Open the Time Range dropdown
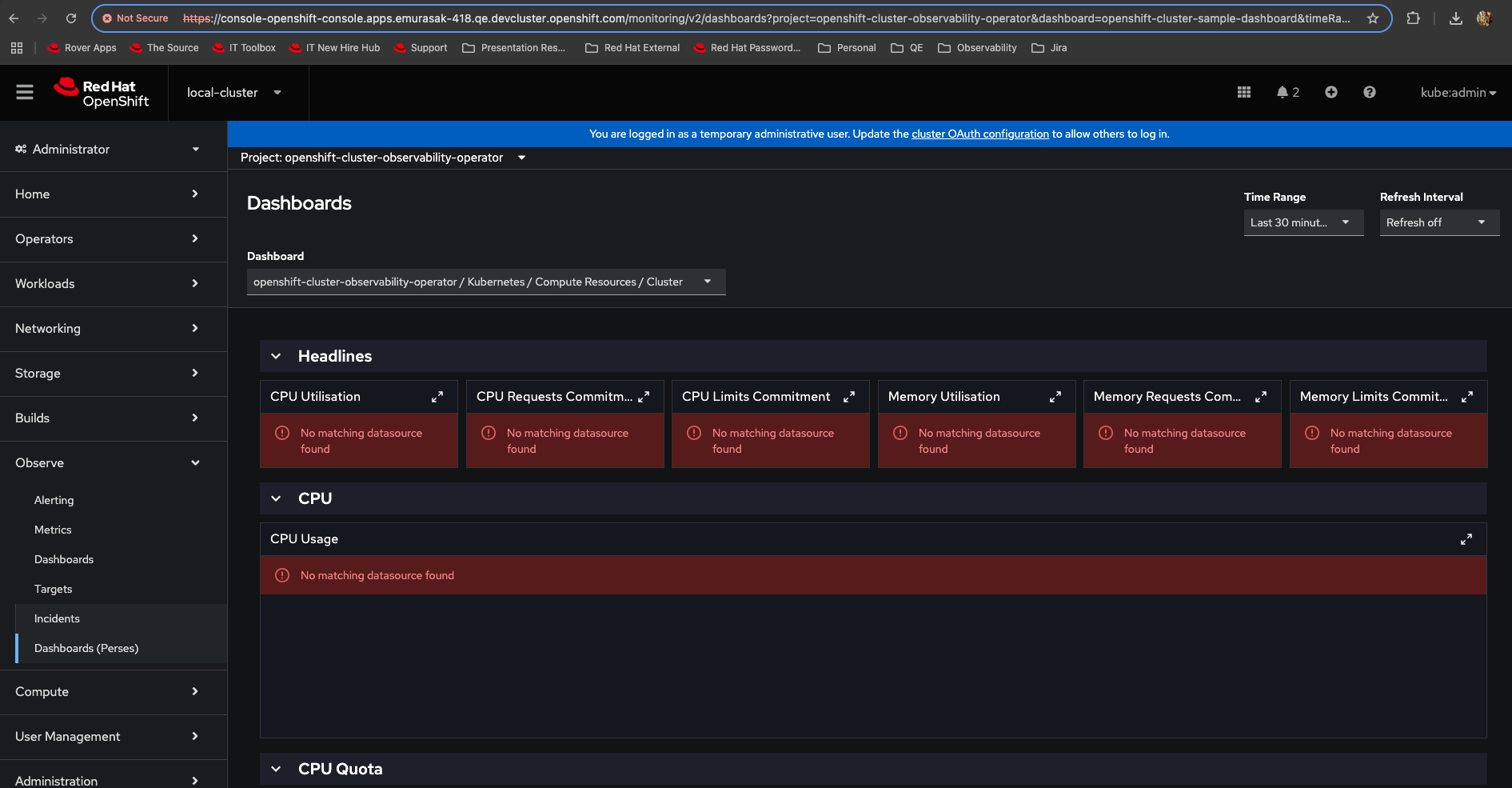 coord(1303,222)
